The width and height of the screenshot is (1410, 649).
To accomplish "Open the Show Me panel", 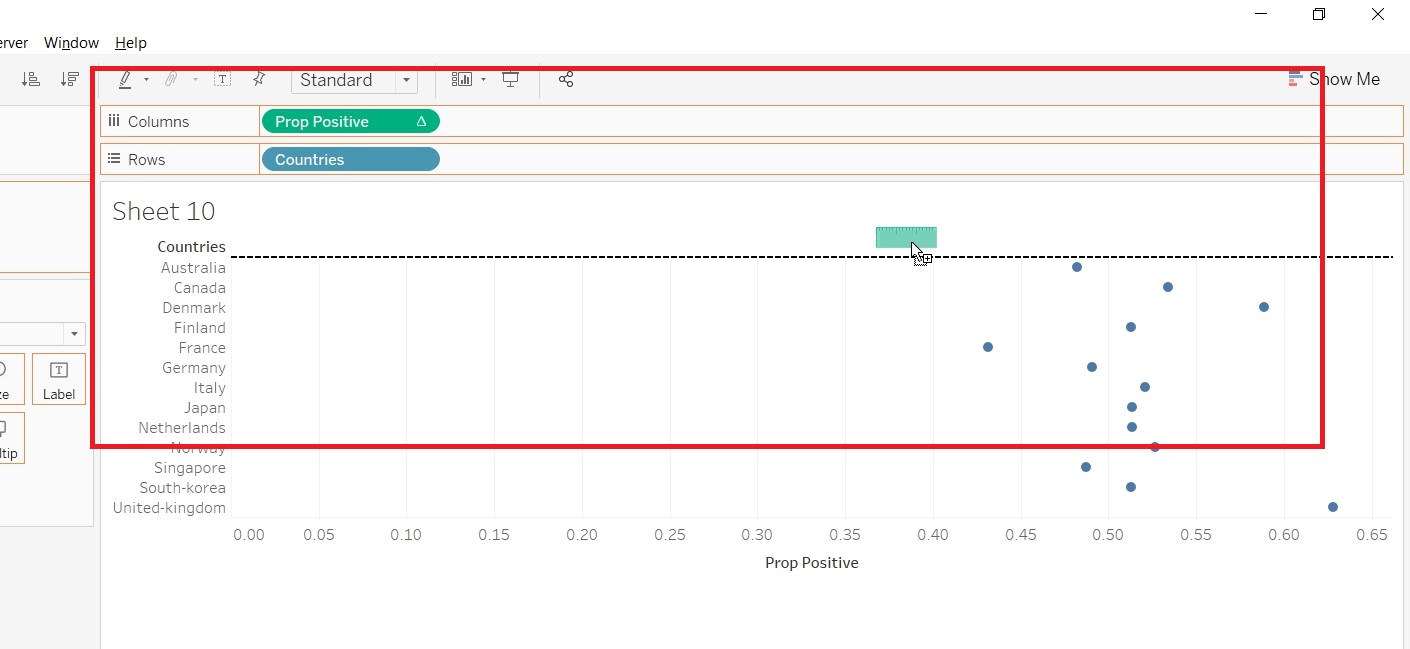I will coord(1334,79).
